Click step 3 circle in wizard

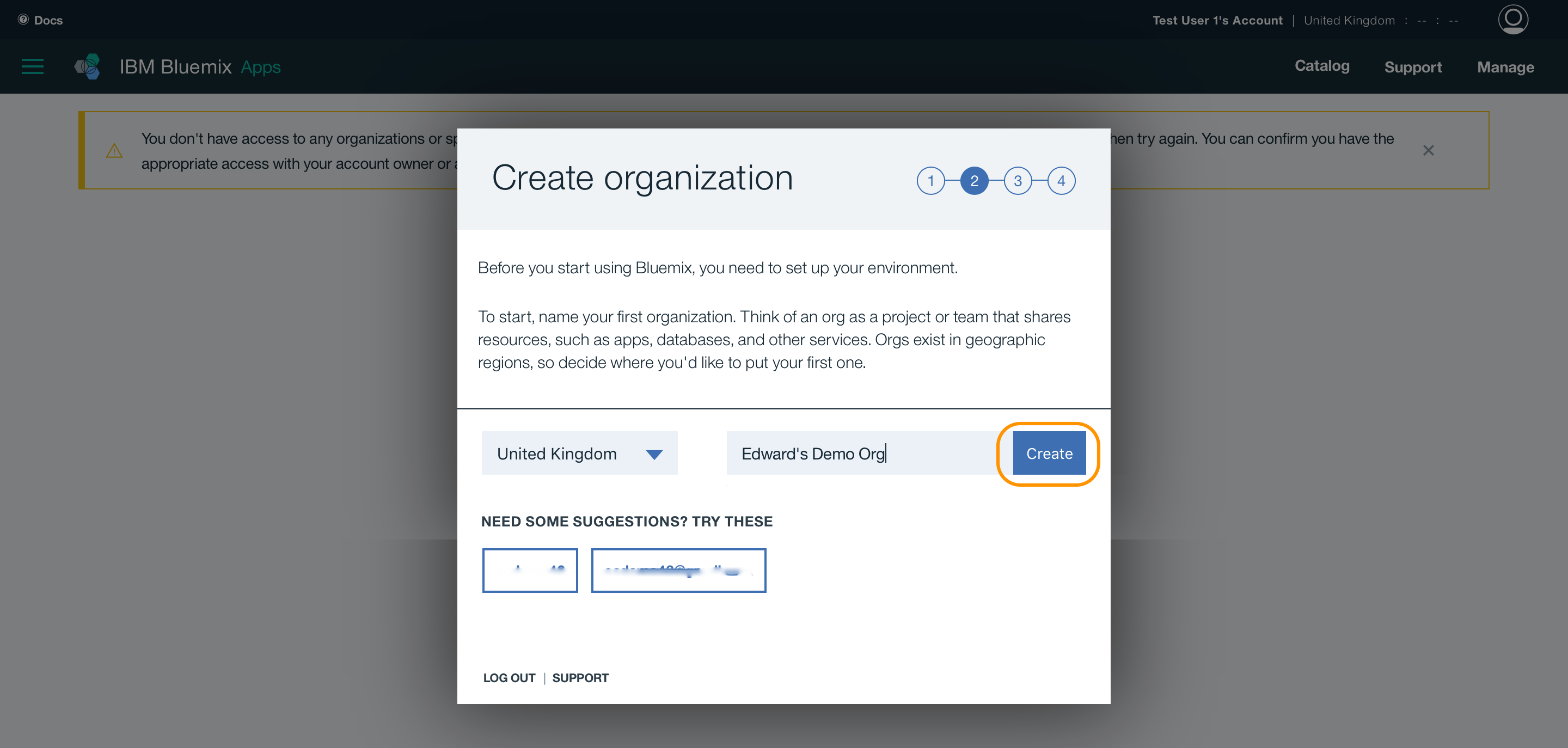pyautogui.click(x=1018, y=180)
